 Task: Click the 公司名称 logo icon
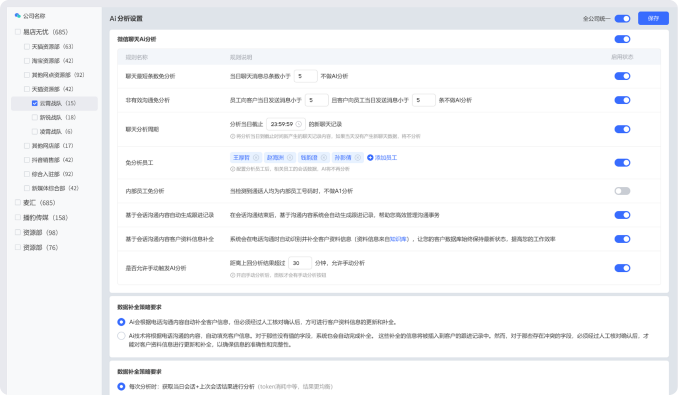coord(18,16)
